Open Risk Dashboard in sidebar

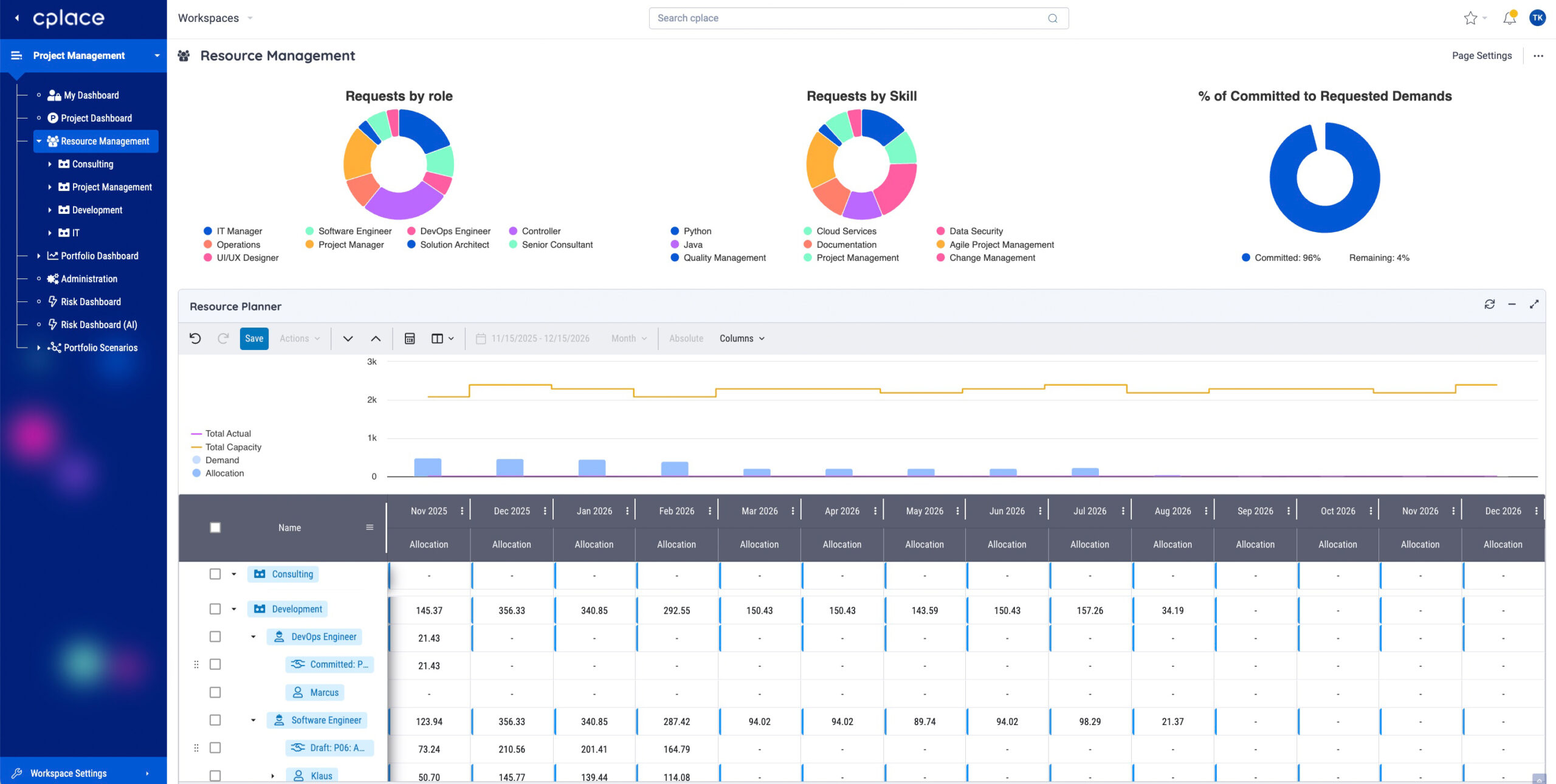91,302
